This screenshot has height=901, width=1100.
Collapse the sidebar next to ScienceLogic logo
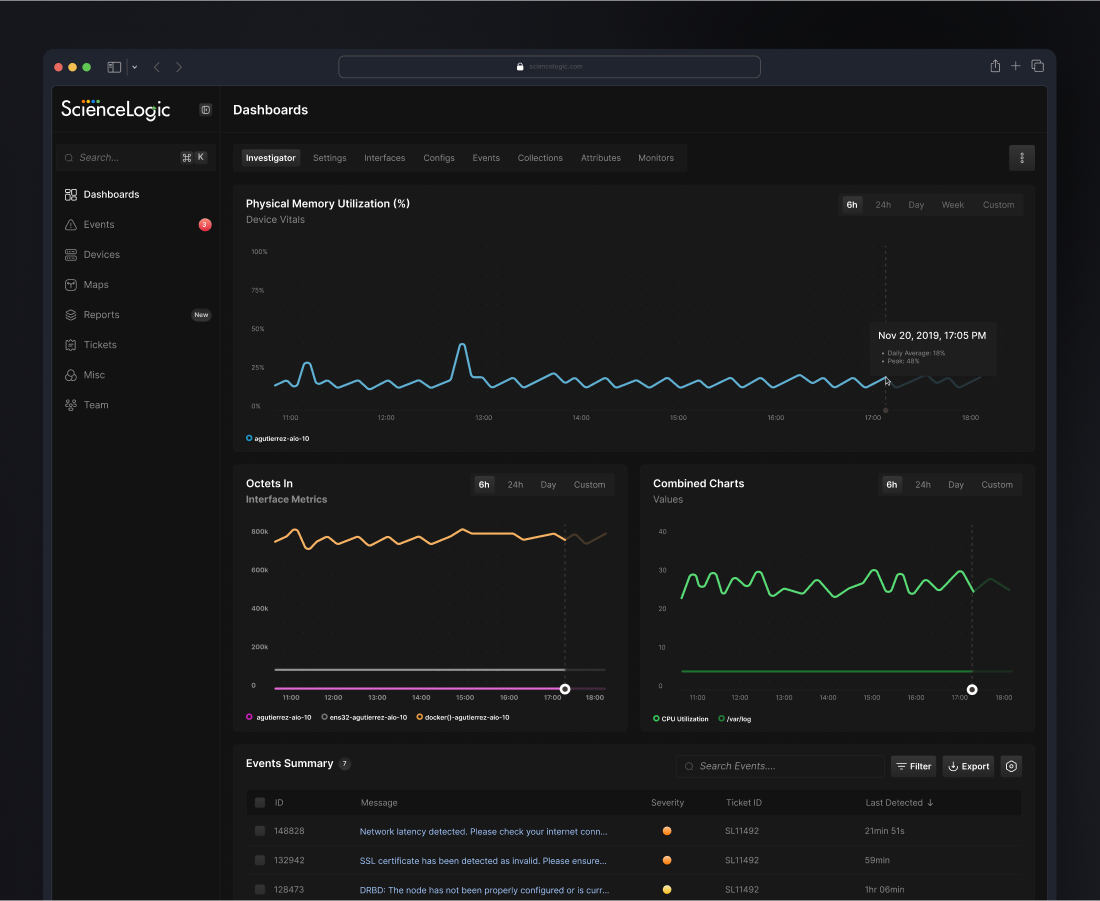(205, 110)
